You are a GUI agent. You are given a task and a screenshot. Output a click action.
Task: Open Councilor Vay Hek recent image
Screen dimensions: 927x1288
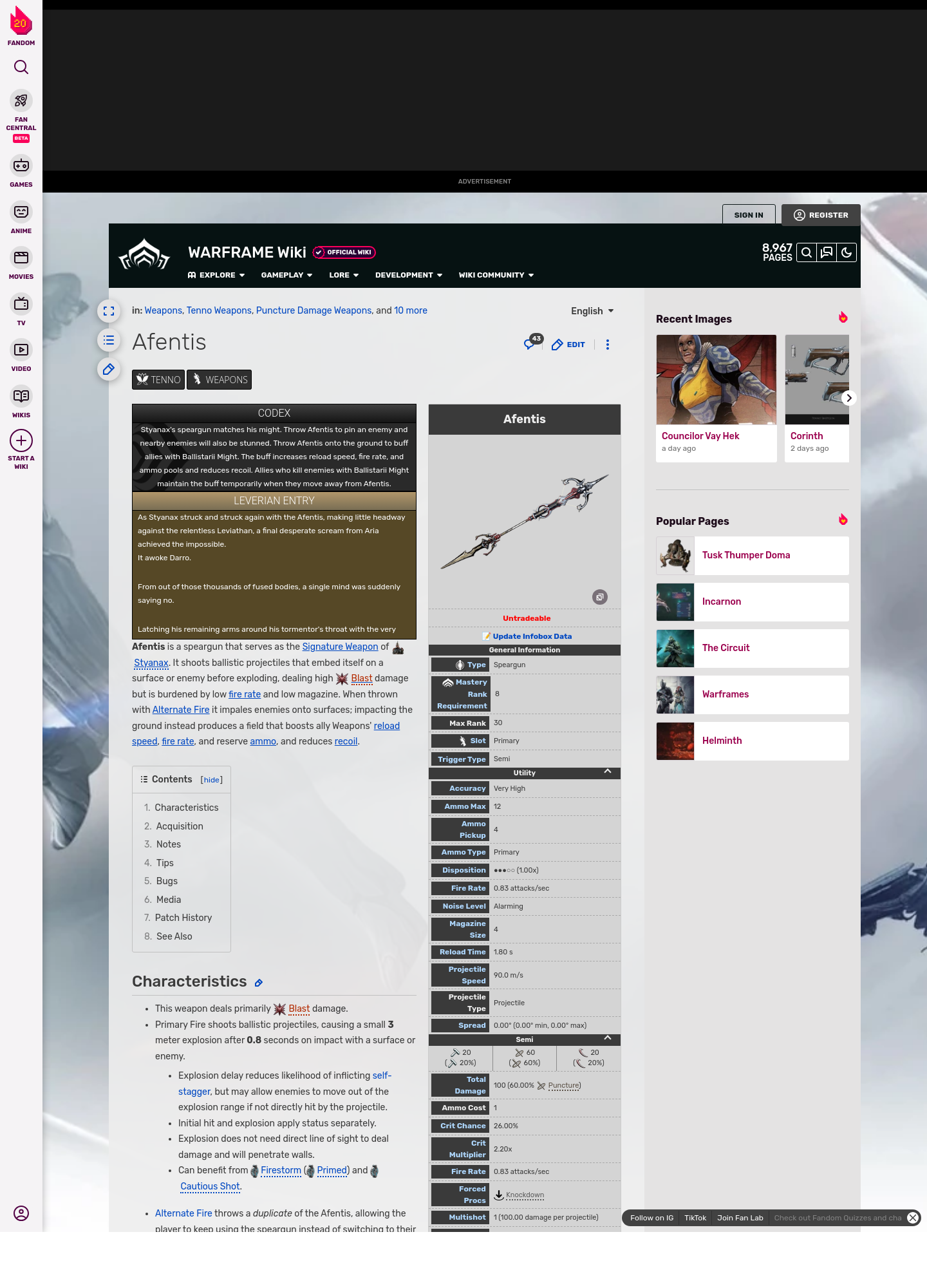pos(716,398)
